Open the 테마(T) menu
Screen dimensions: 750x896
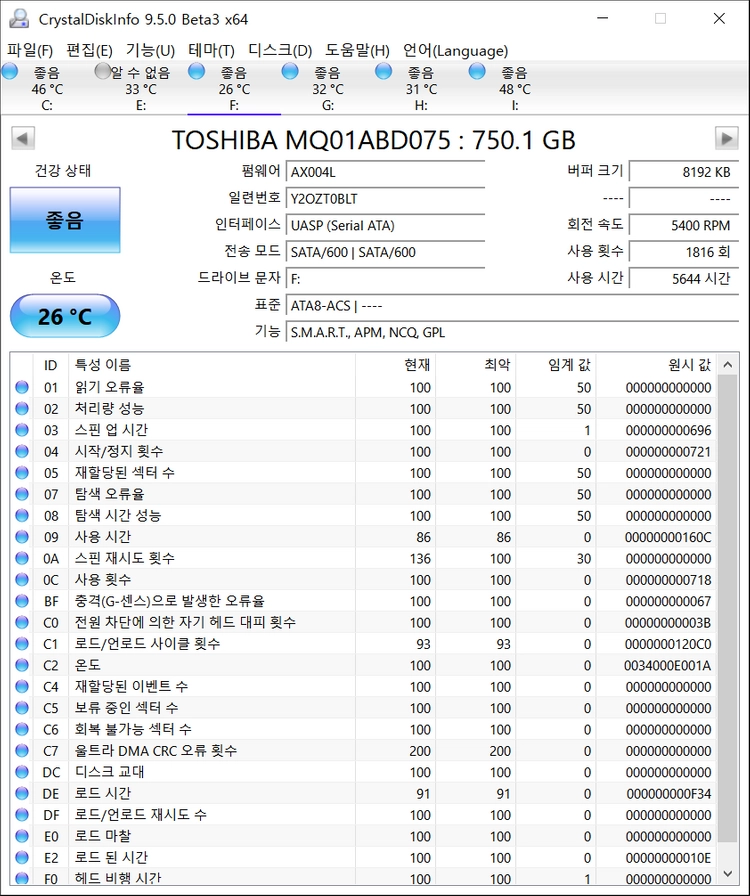coord(212,51)
